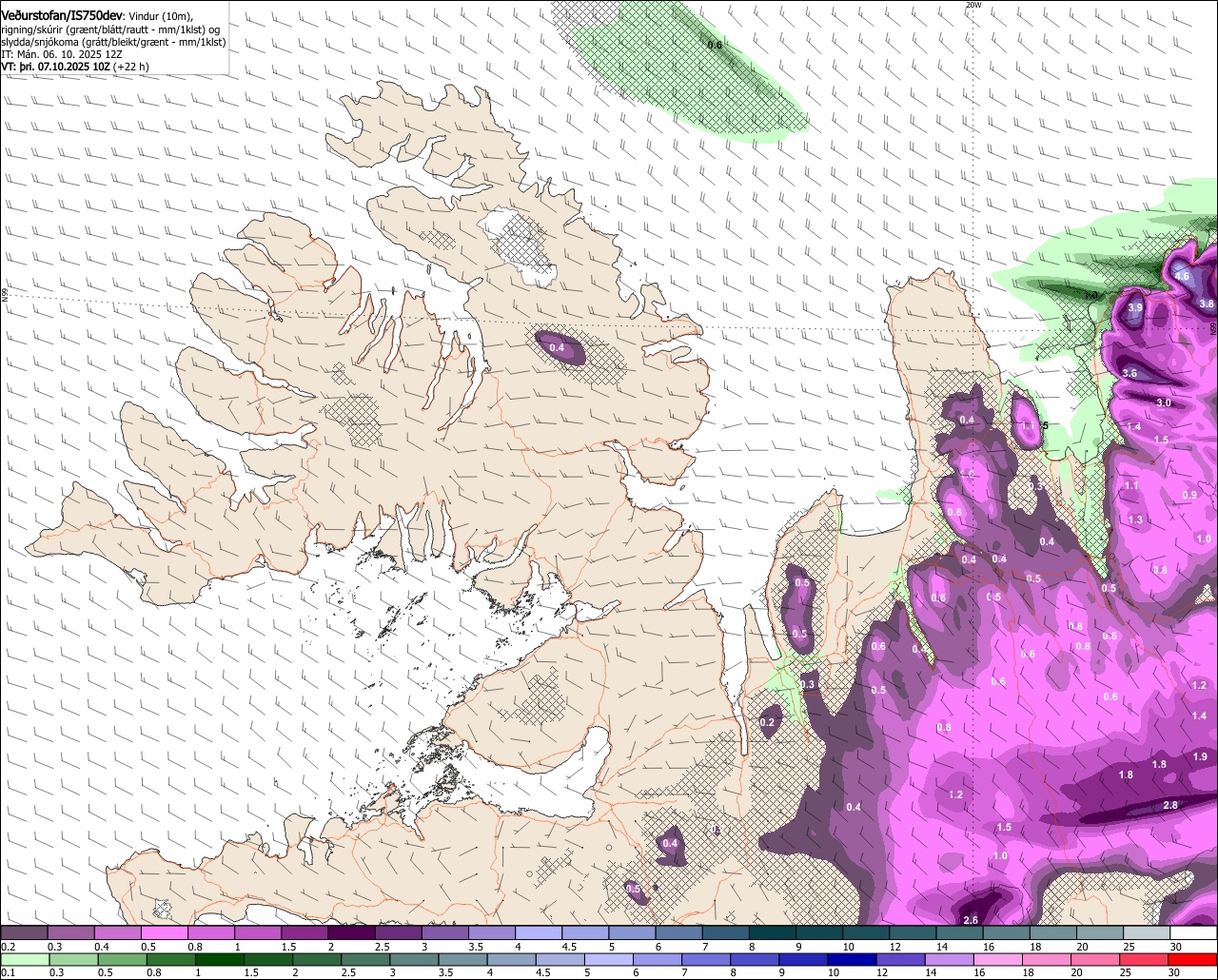Screen dimensions: 1218x980
Task: Select lower legend swatch between 6 and 7
Action: (x=658, y=959)
